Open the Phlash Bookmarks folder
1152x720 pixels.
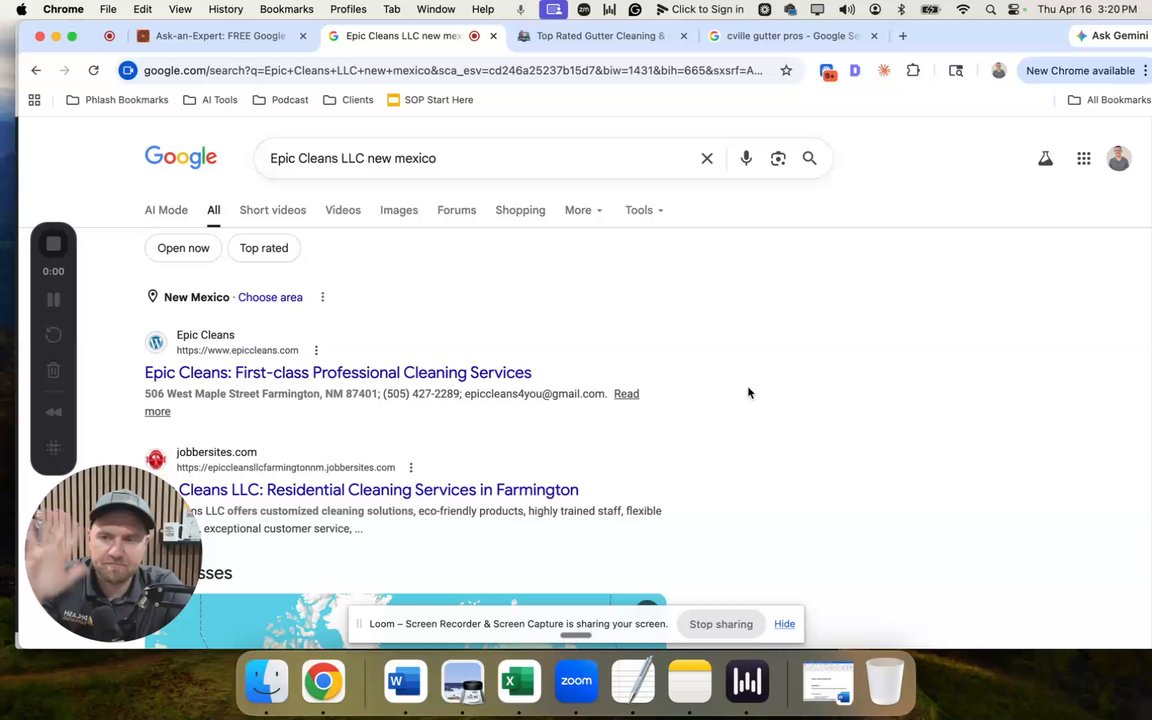pos(118,100)
